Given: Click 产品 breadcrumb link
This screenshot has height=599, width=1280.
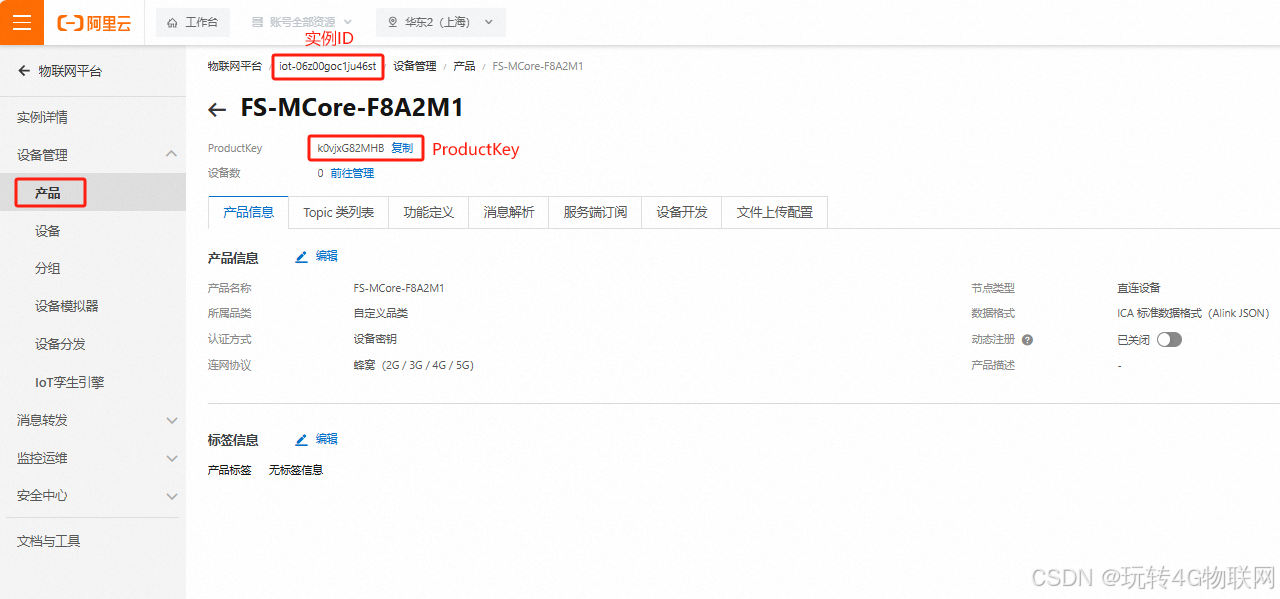Looking at the screenshot, I should coord(464,66).
